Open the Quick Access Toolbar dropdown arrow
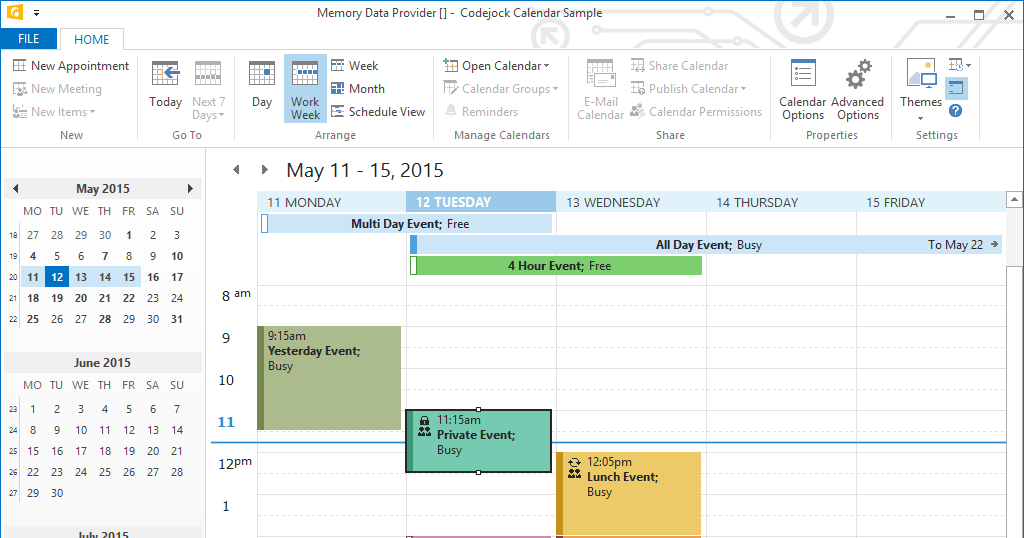 [x=36, y=14]
